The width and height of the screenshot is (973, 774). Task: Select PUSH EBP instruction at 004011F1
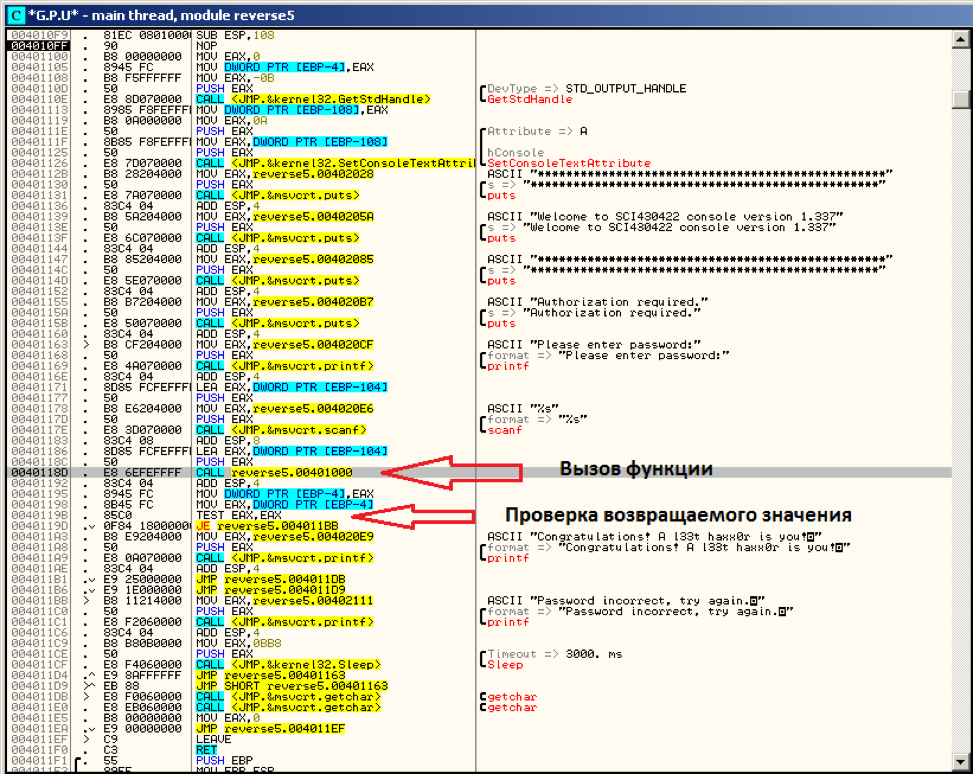[225, 760]
